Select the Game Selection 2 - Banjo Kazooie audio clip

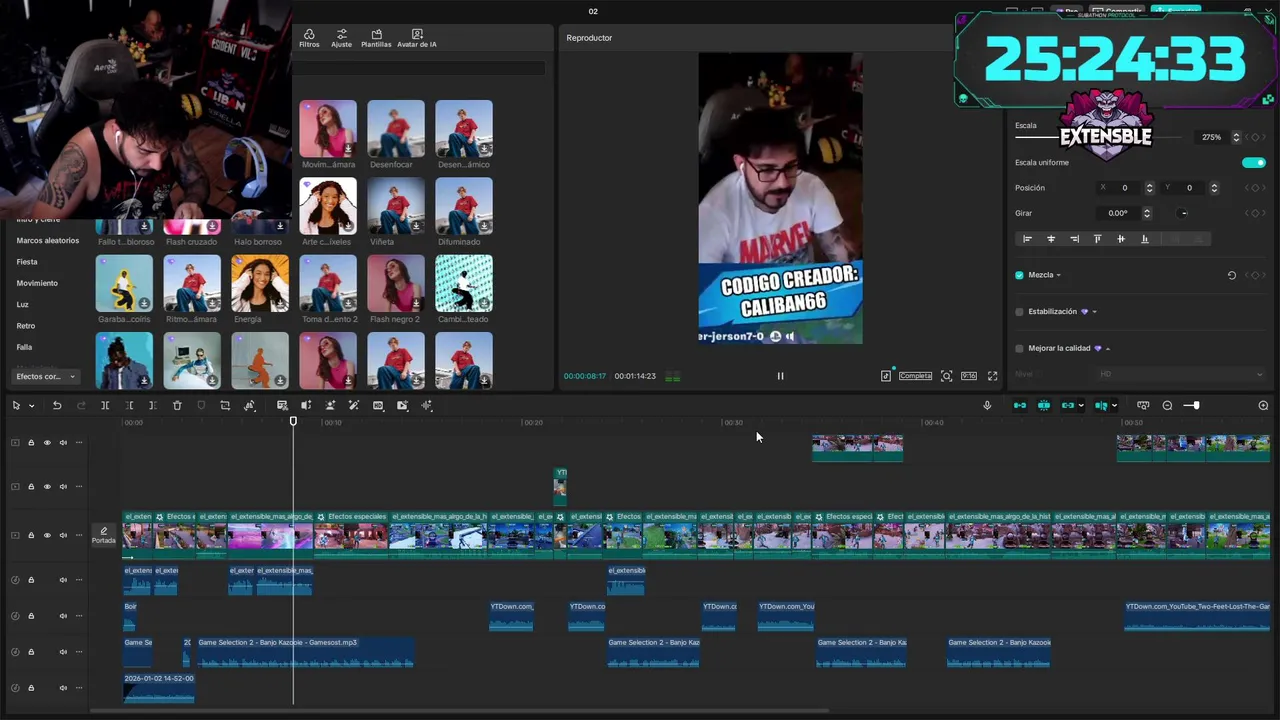(306, 652)
